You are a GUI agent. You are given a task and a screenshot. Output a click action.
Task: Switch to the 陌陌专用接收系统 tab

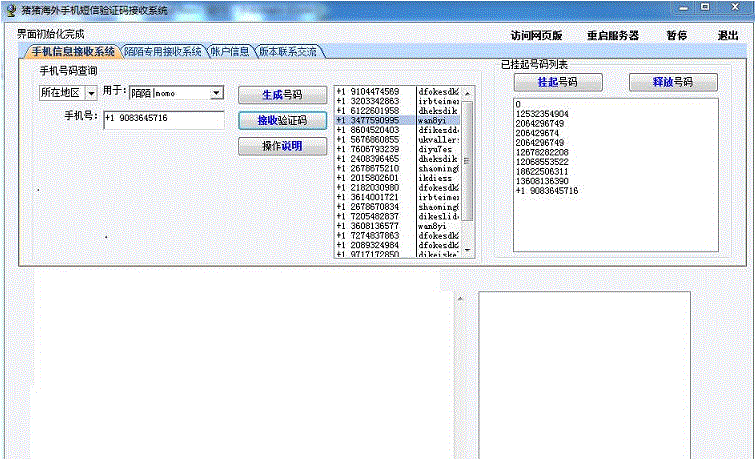click(x=162, y=51)
